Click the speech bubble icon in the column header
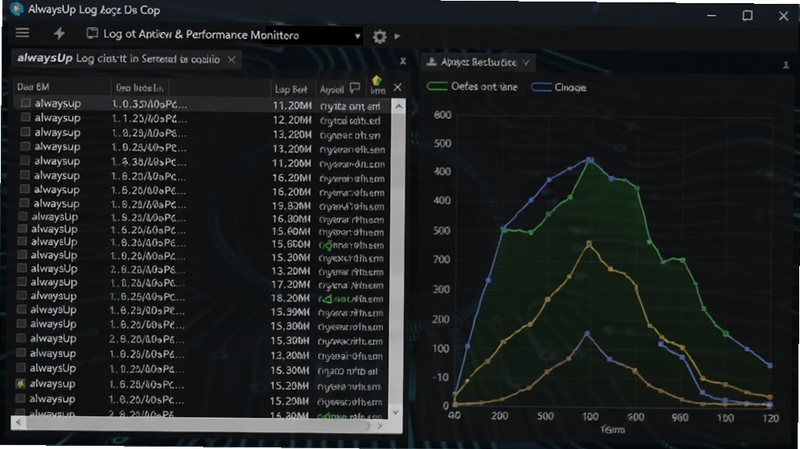This screenshot has width=800, height=449. (x=355, y=88)
